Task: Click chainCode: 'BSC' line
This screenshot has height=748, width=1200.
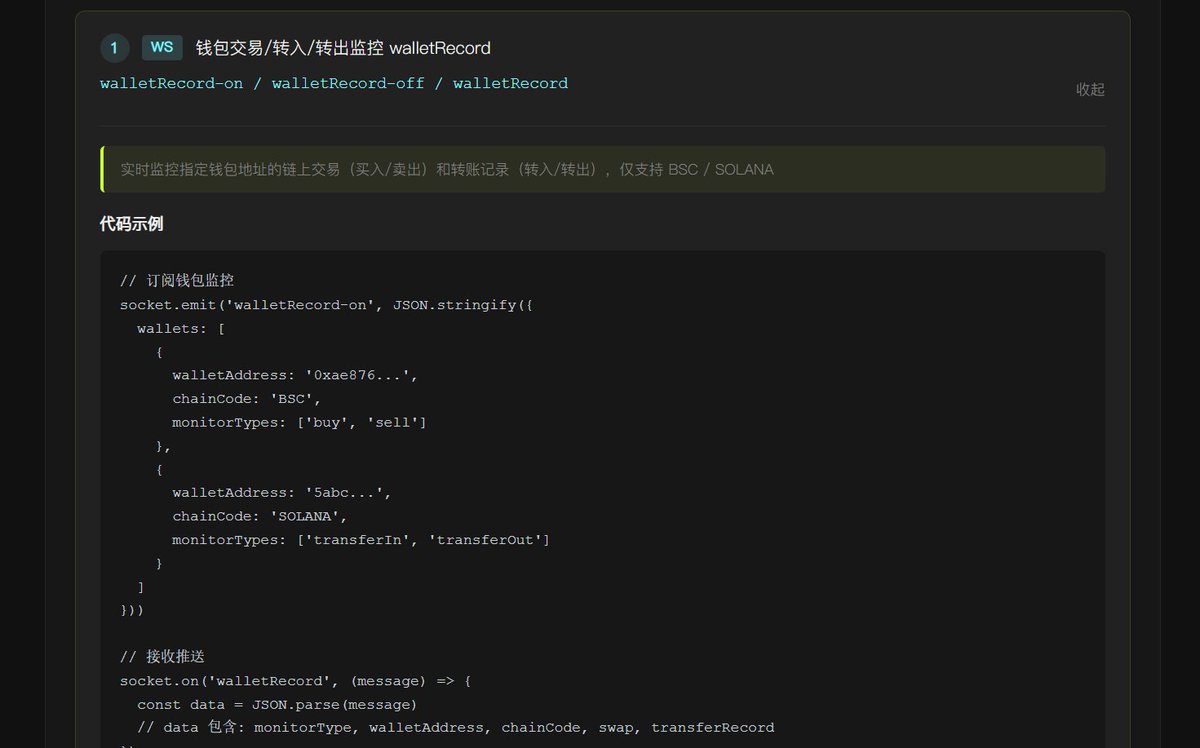Action: point(247,399)
